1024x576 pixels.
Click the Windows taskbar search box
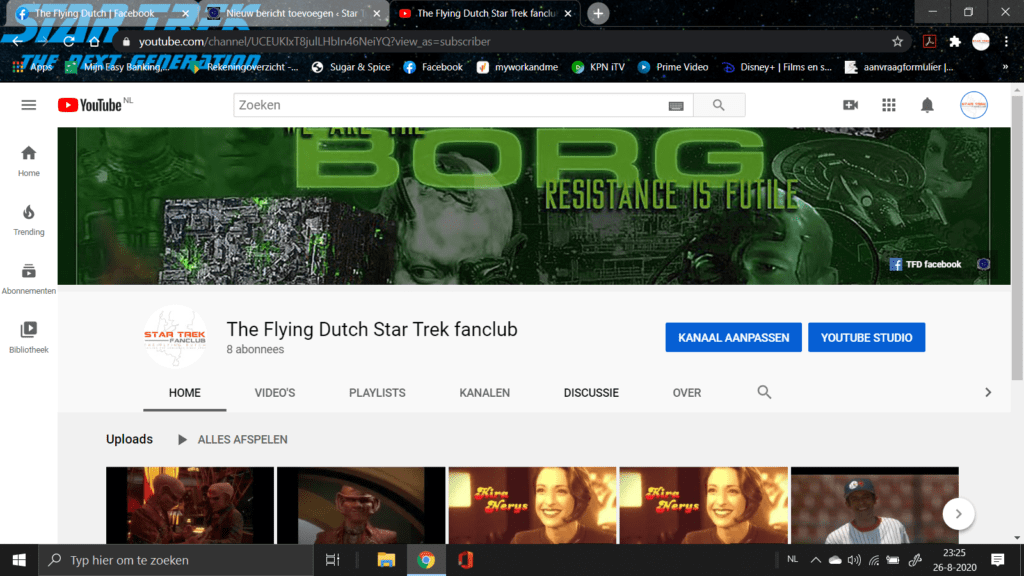(x=176, y=560)
